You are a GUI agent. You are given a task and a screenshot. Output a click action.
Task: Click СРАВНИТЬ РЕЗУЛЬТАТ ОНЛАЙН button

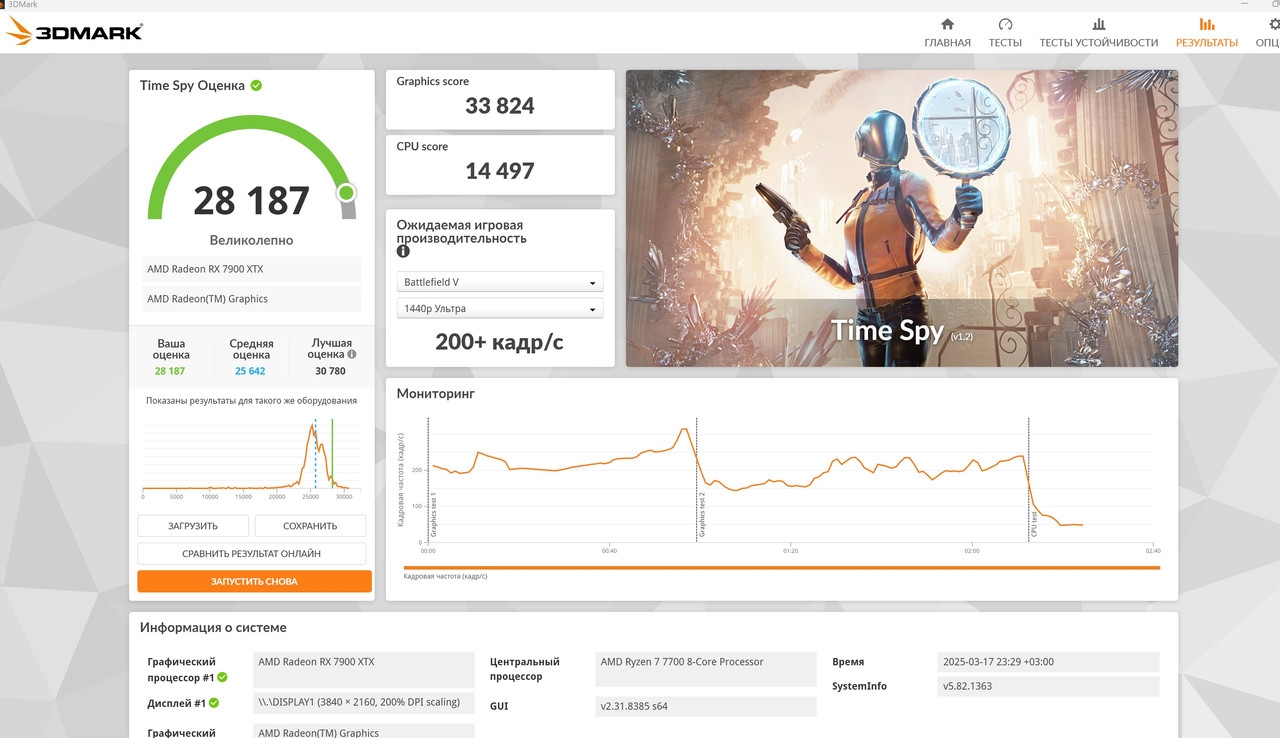pos(251,553)
